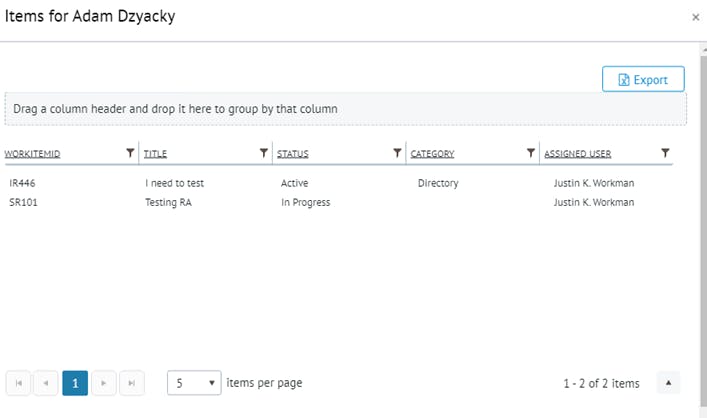Viewport: 707px width, 418px height.
Task: Open filter for Status column
Action: pyautogui.click(x=398, y=153)
